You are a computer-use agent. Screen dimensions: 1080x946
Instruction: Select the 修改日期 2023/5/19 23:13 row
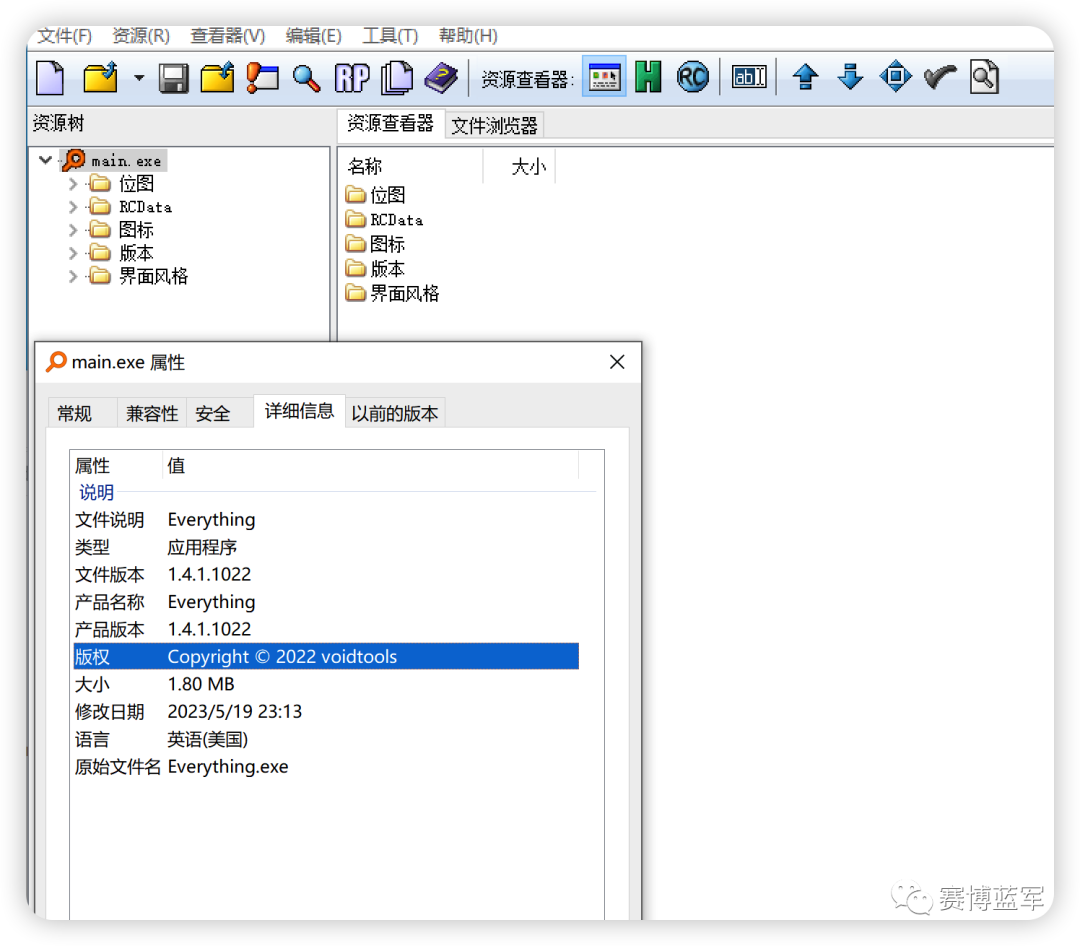coord(326,712)
